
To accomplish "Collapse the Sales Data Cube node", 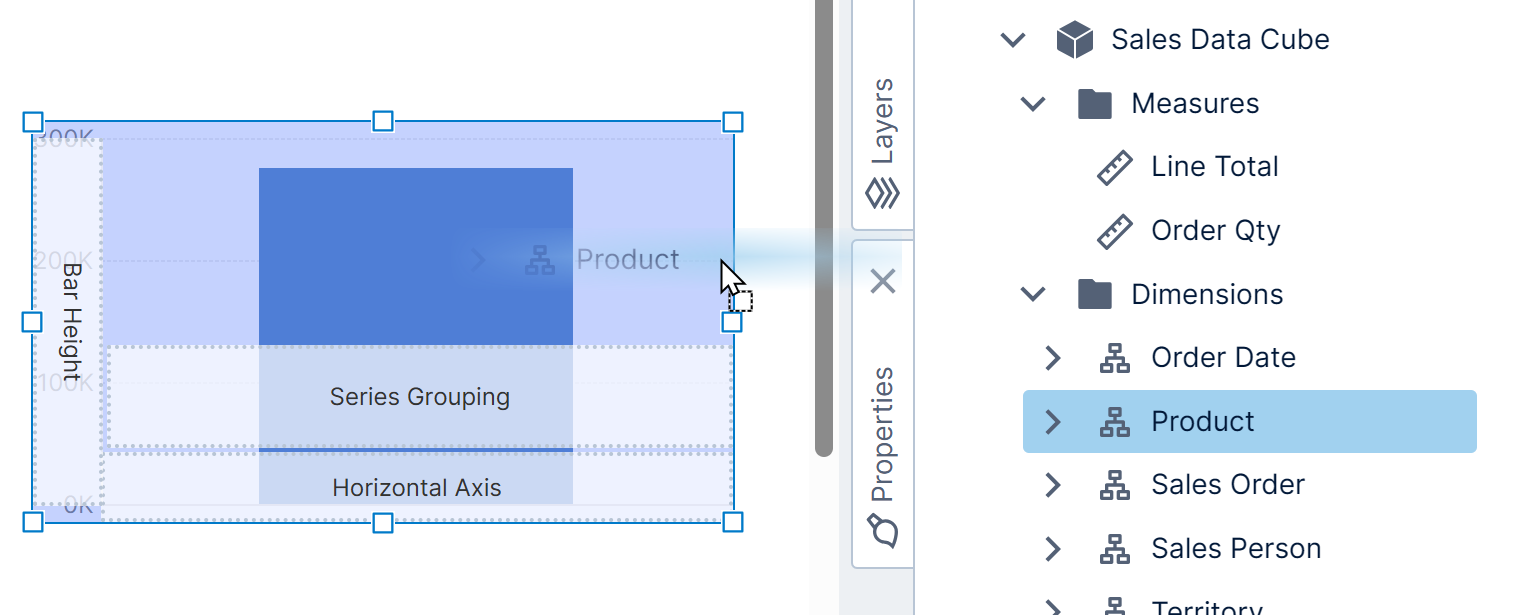I will coord(1013,40).
